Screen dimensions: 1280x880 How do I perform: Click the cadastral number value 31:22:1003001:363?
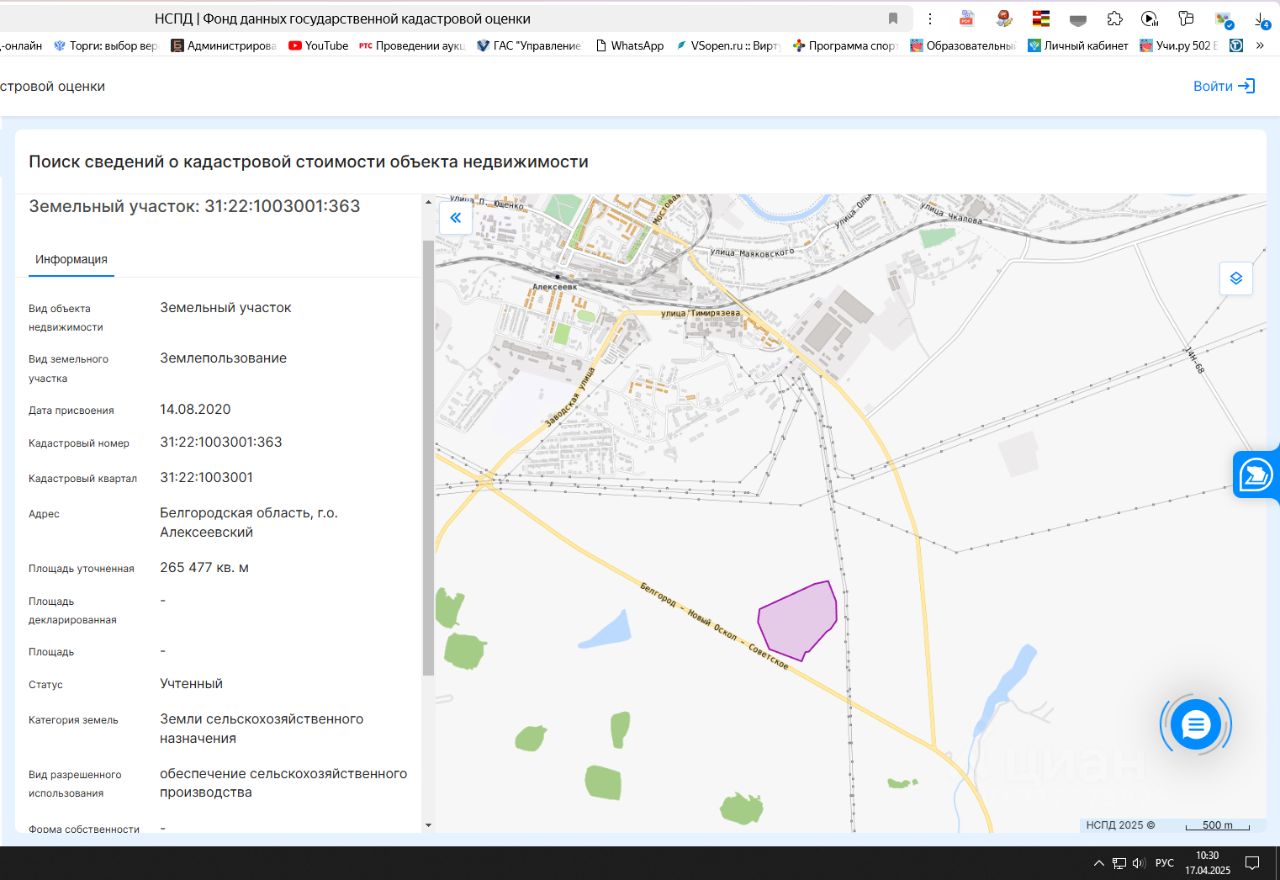pos(221,442)
